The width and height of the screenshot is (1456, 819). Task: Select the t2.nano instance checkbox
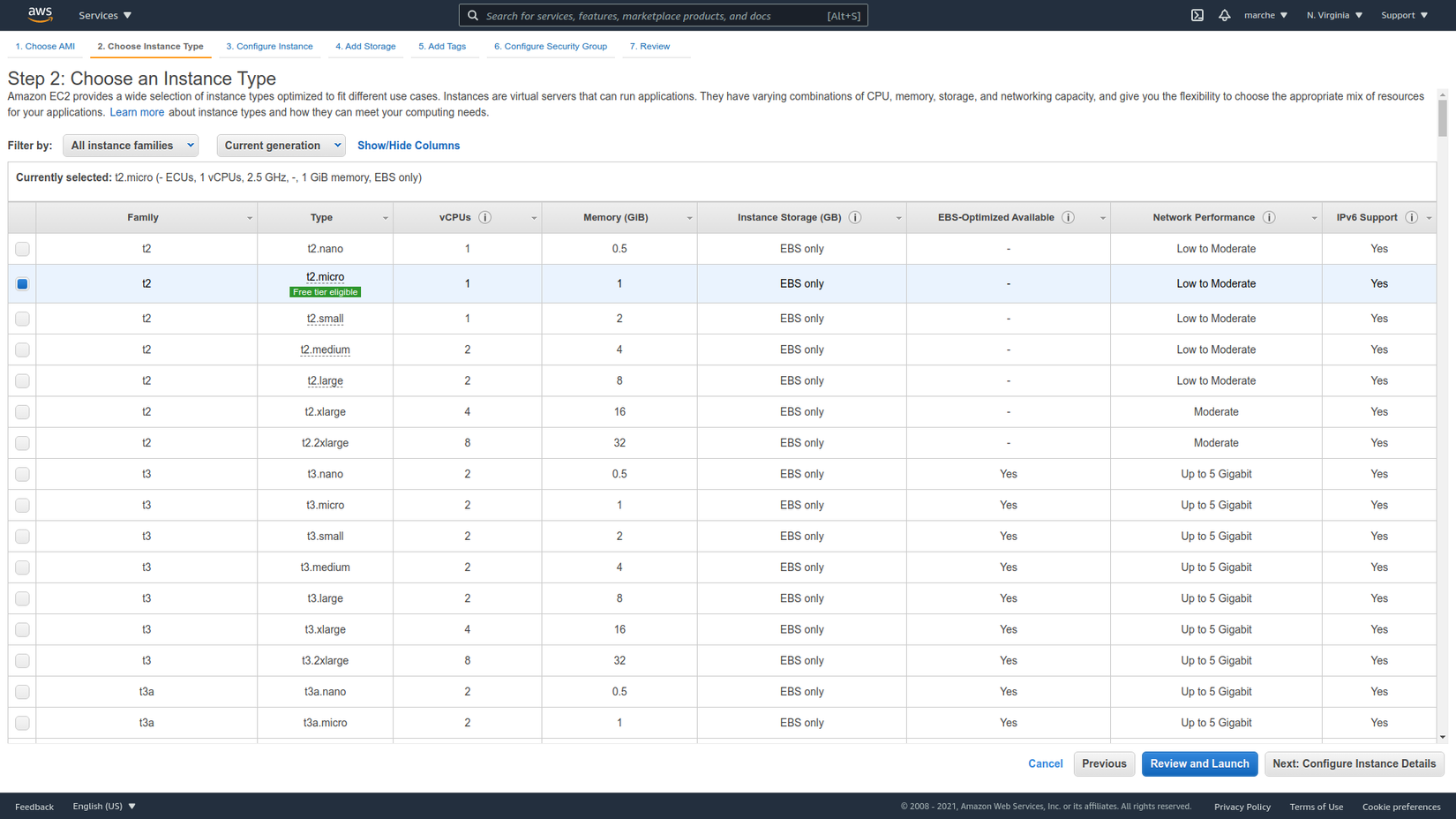[x=22, y=249]
